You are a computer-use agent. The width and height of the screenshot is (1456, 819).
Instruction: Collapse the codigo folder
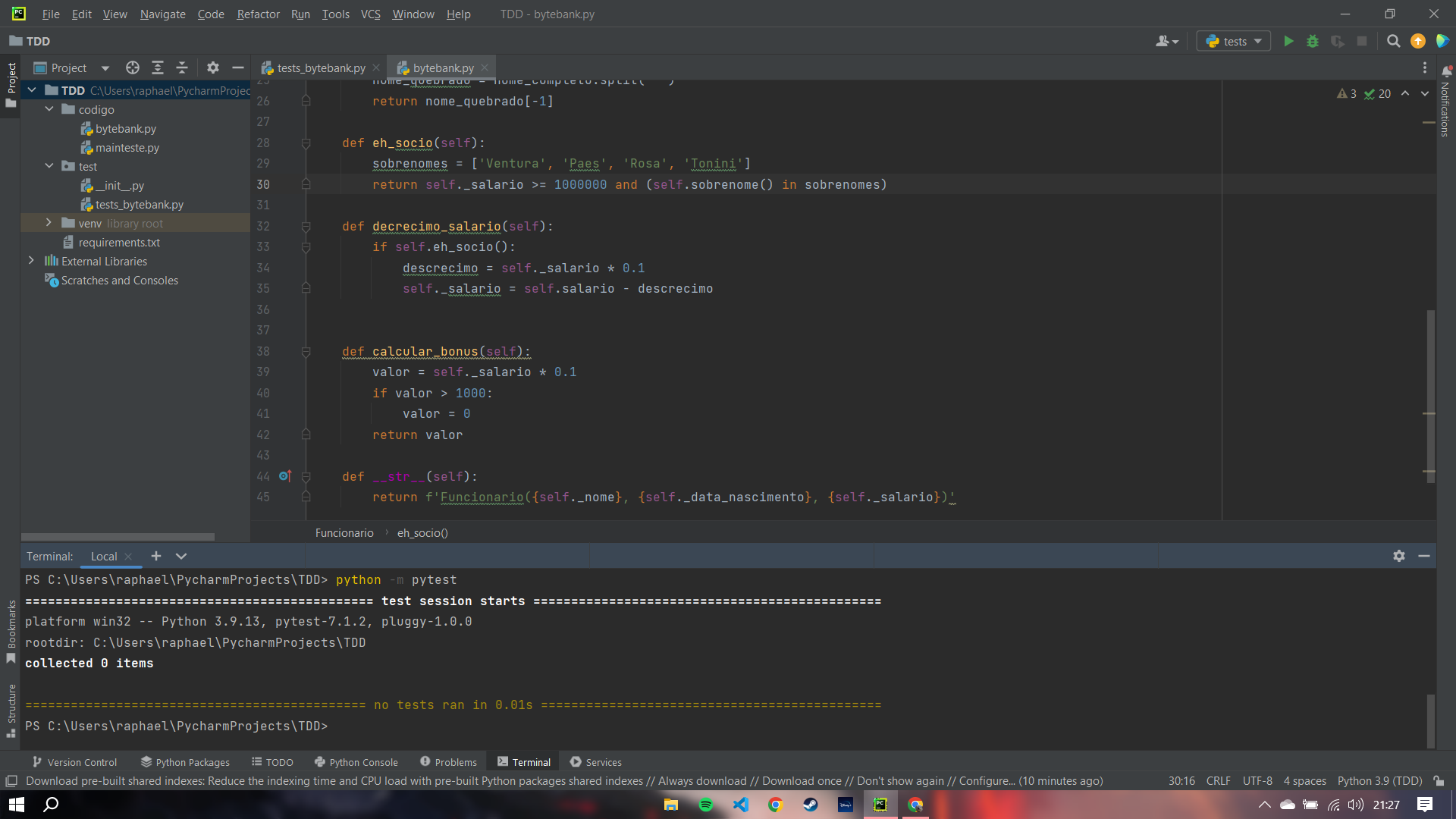(x=49, y=109)
